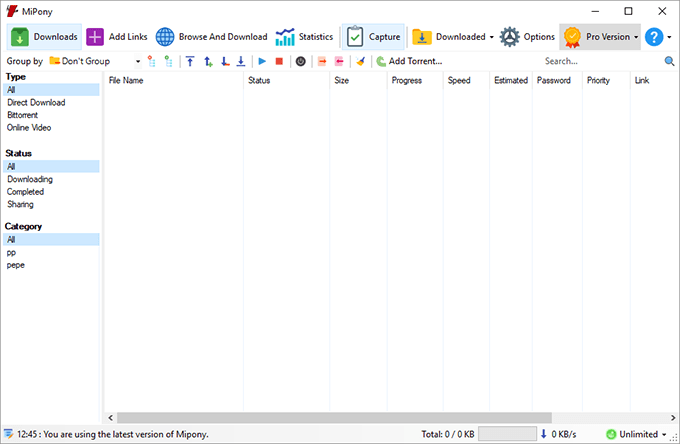Filter by Completed status

[x=25, y=192]
